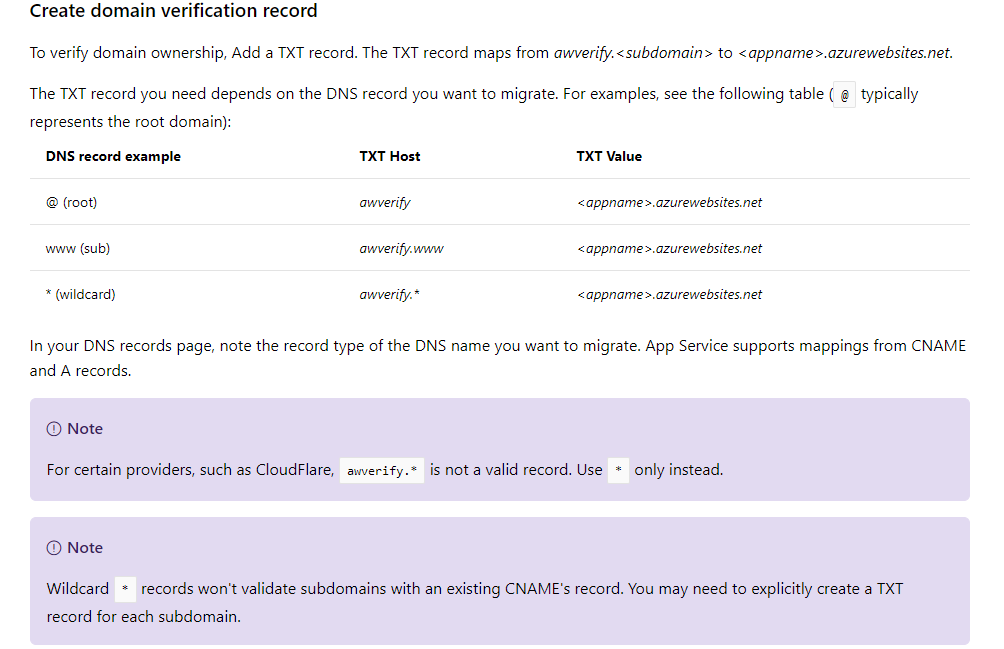Click the asterisk code in CloudFlare note
Image resolution: width=1004 pixels, height=649 pixels.
tap(618, 470)
